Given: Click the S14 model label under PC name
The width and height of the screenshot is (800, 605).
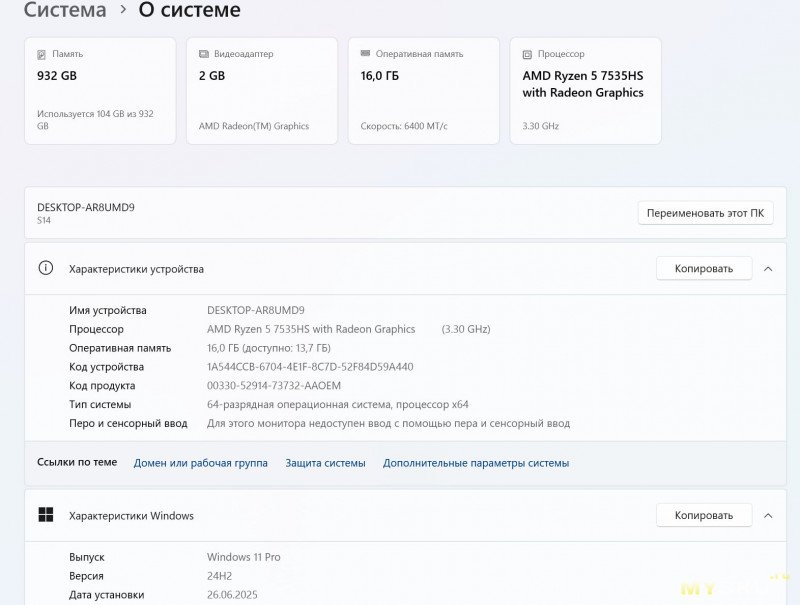Looking at the screenshot, I should 44,220.
